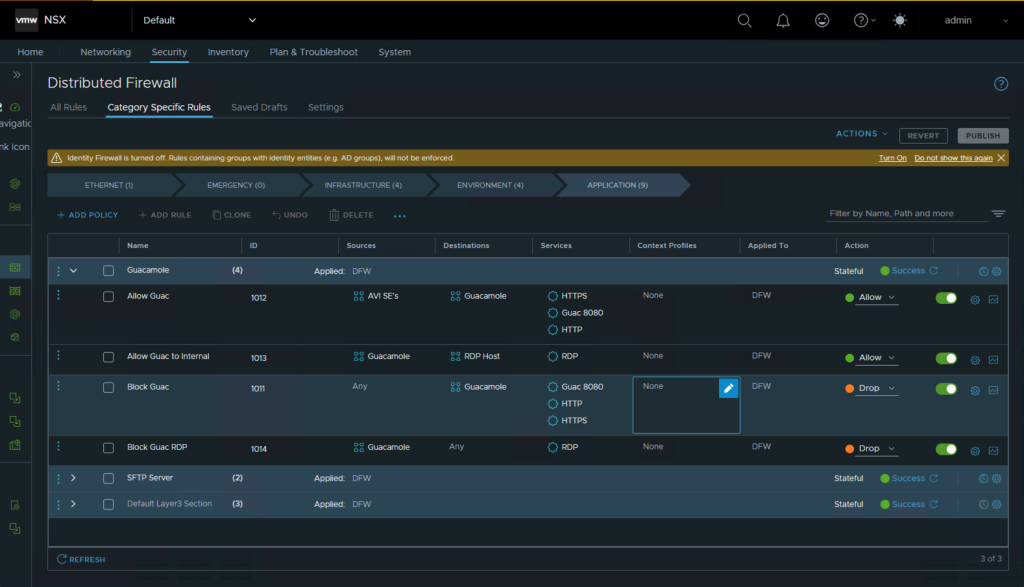This screenshot has height=587, width=1024.
Task: Open the Inventory menu
Action: pyautogui.click(x=228, y=52)
